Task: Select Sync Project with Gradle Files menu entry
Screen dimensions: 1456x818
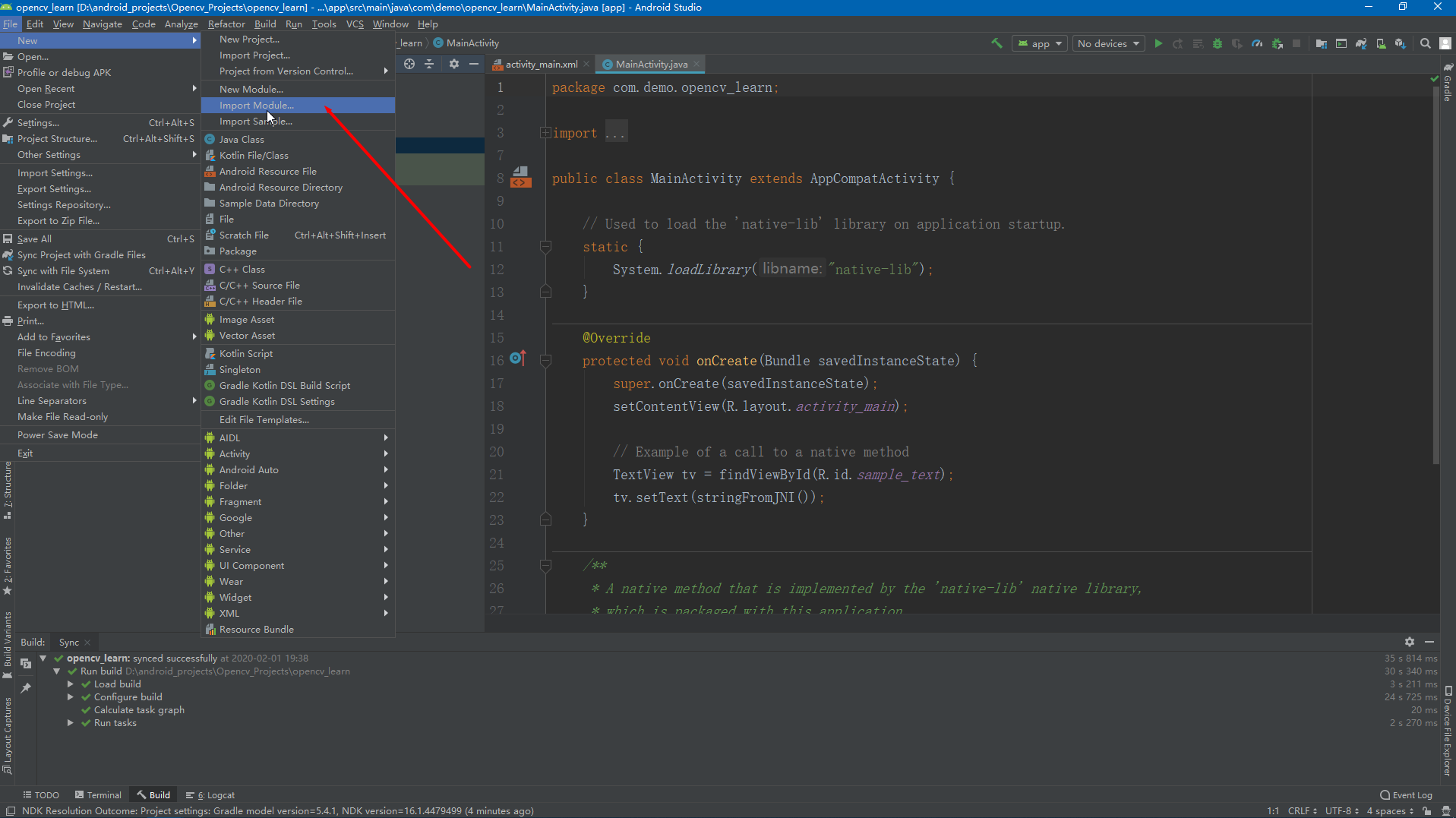Action: (99, 254)
